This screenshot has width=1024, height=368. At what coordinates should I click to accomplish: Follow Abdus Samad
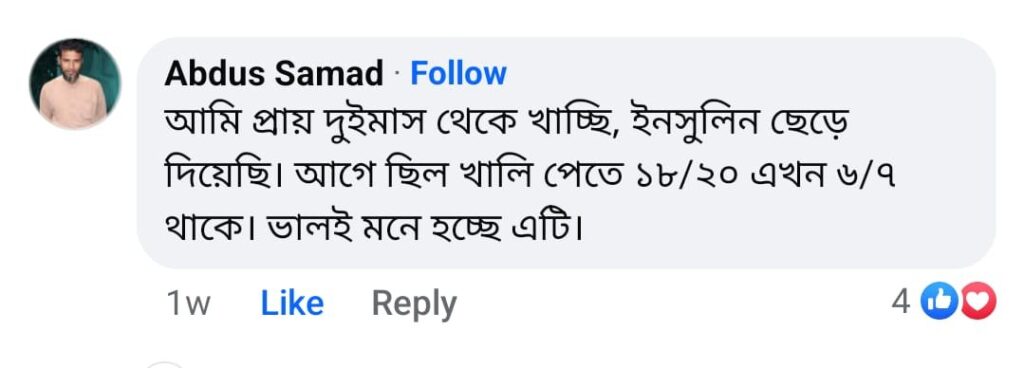(458, 73)
